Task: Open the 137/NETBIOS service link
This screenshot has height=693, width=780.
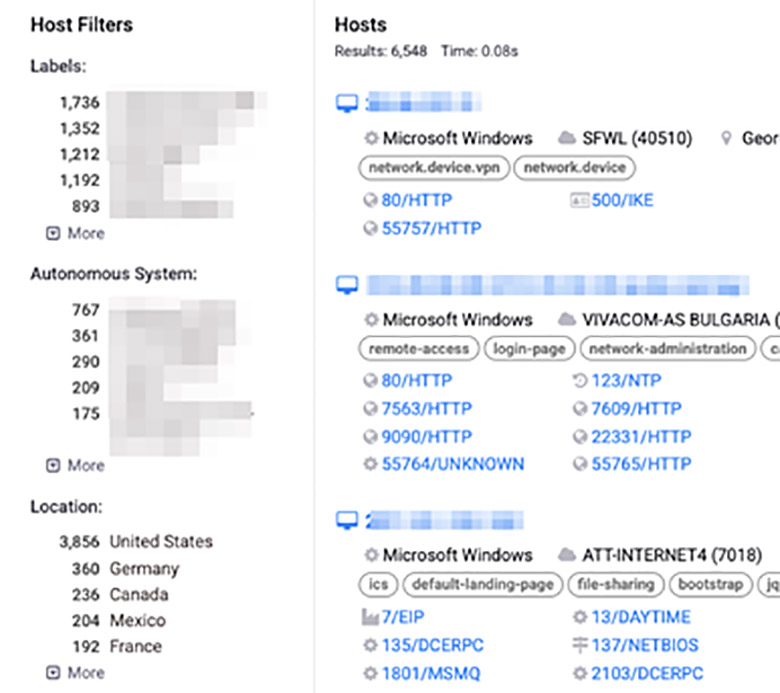Action: pos(644,645)
